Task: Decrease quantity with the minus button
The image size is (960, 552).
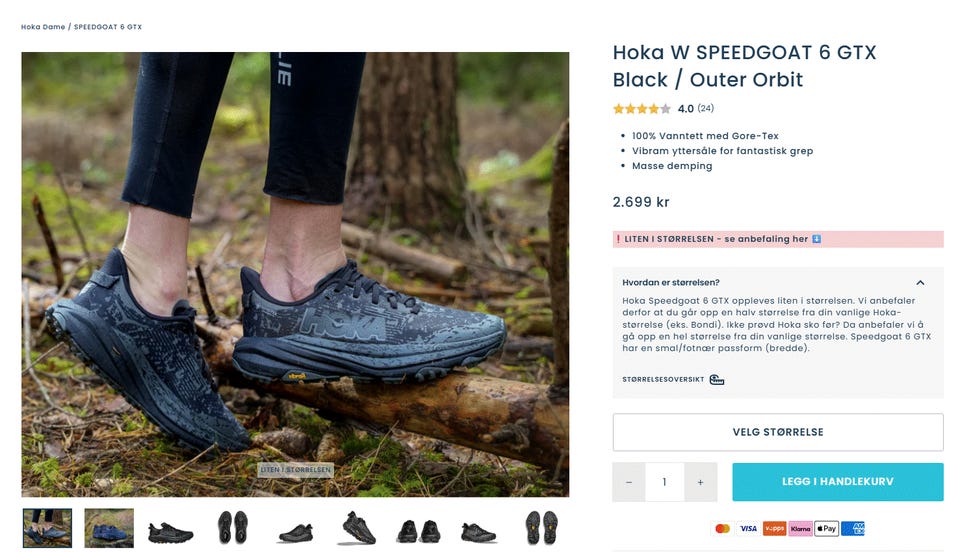Action: (x=629, y=482)
